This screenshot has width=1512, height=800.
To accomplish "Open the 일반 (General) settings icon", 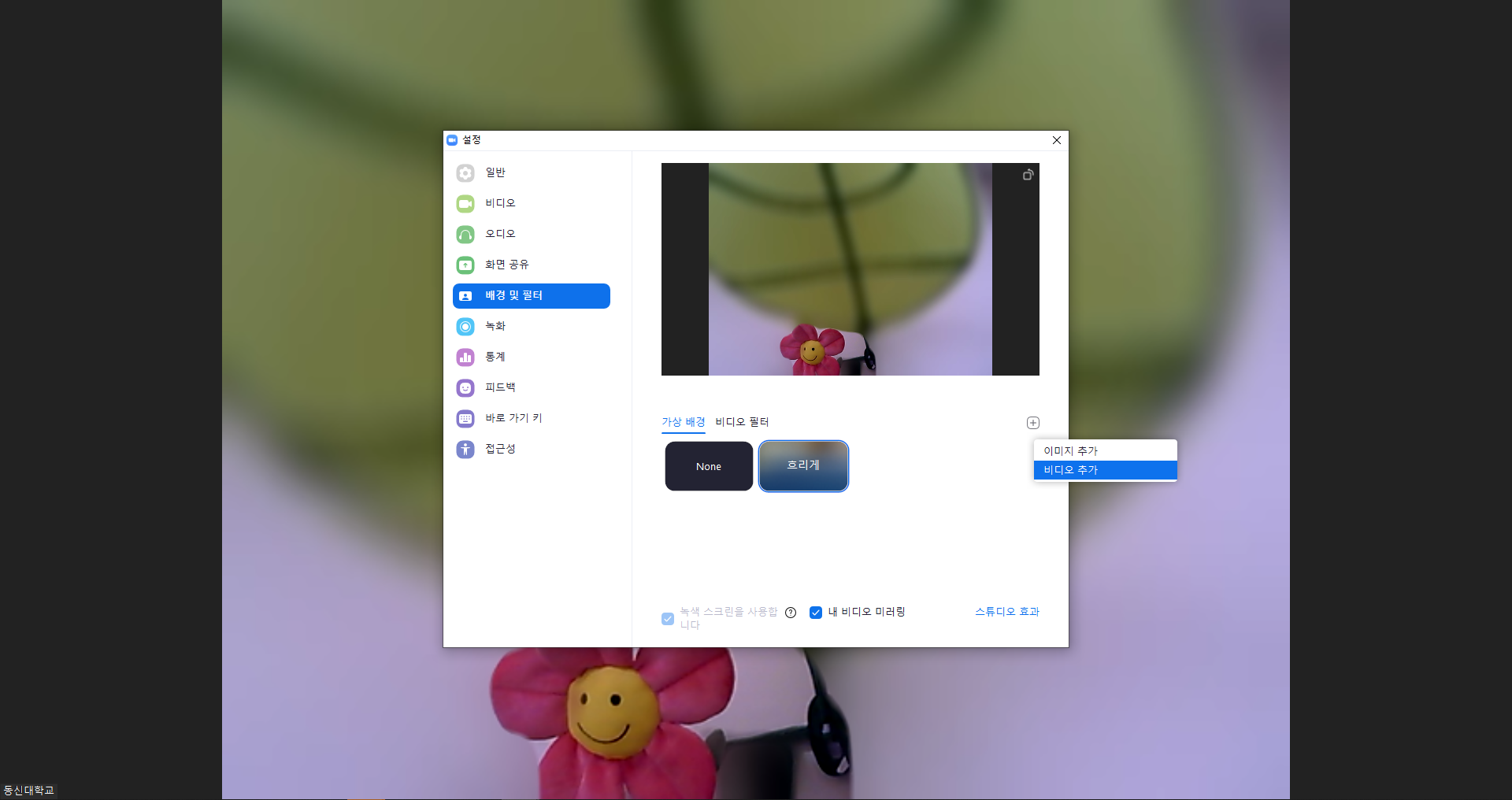I will [465, 172].
